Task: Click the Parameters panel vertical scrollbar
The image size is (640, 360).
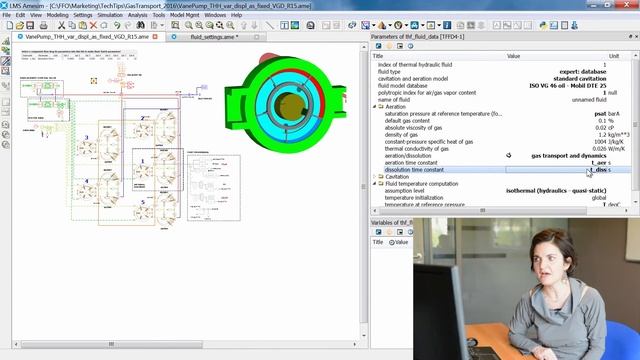Action: click(636, 124)
